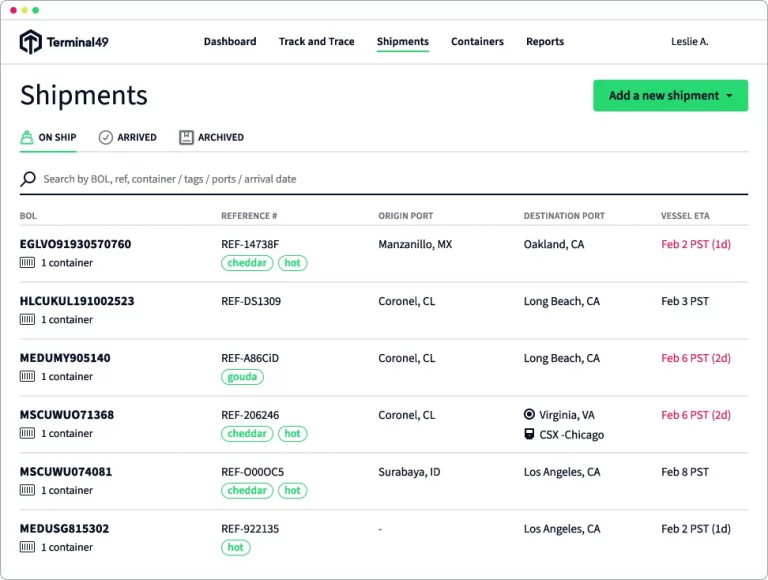Click the gouda tag on REF-A86CiD
Viewport: 768px width, 580px height.
click(242, 377)
